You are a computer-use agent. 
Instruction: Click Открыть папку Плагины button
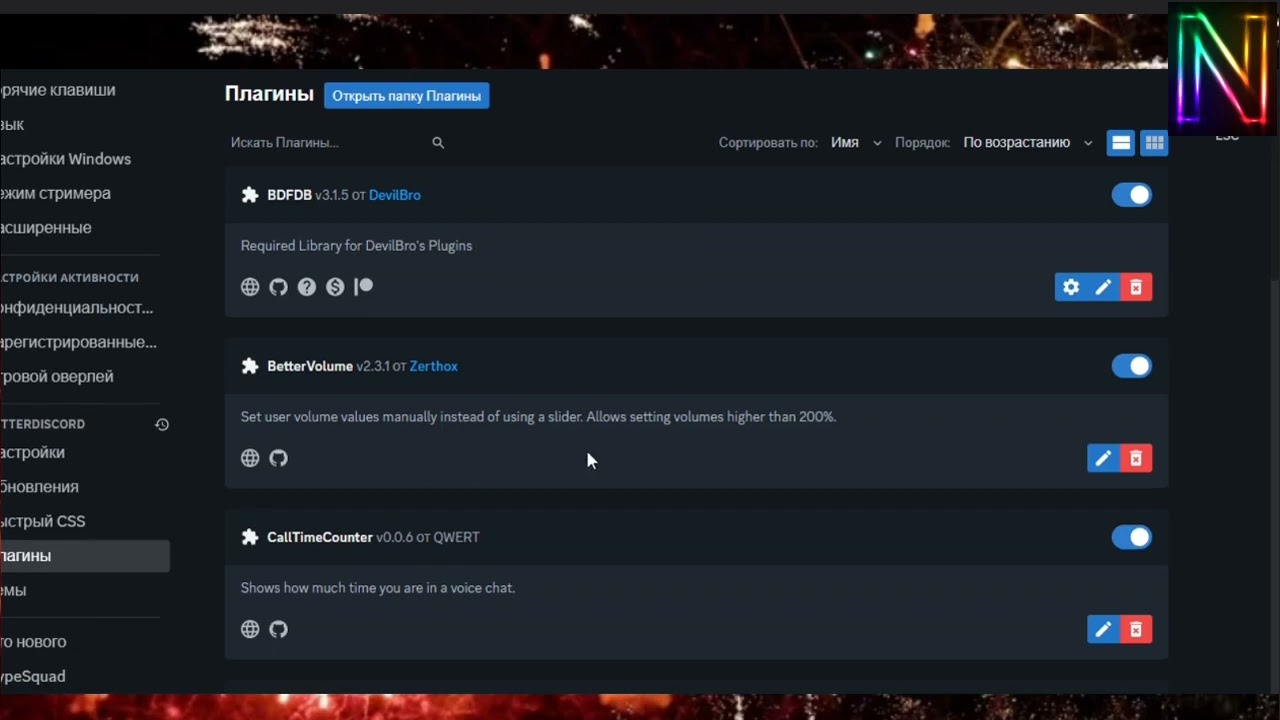point(406,96)
